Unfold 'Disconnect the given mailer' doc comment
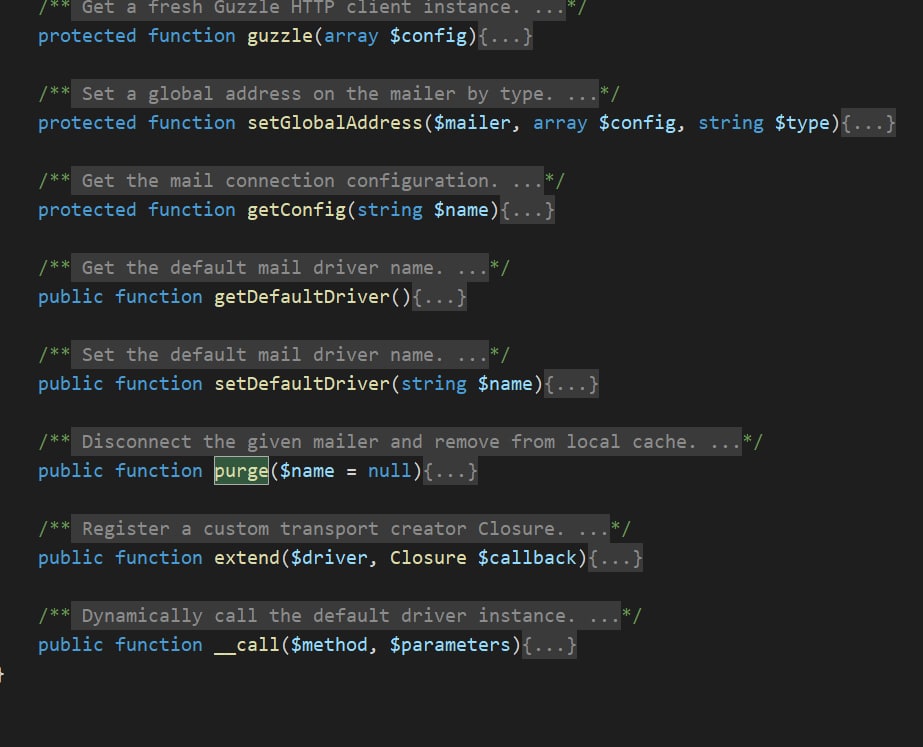 (x=406, y=442)
